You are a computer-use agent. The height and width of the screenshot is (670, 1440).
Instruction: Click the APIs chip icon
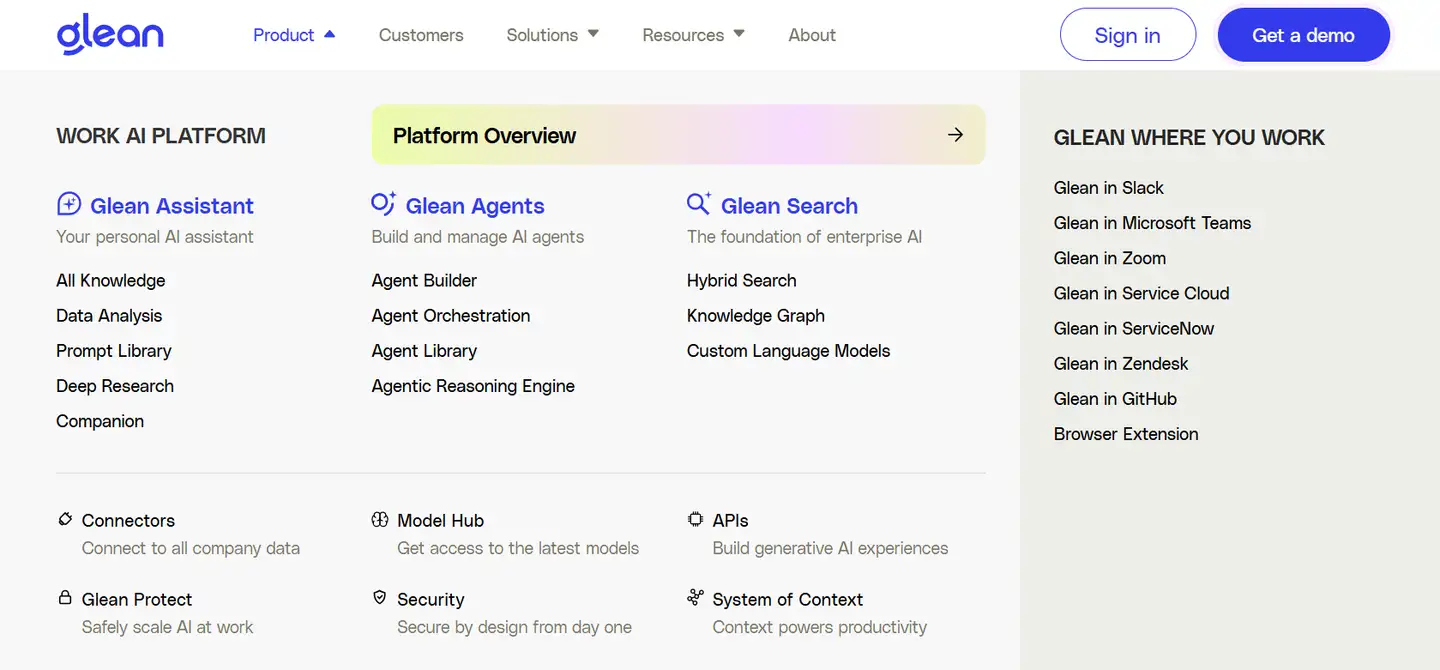point(695,519)
